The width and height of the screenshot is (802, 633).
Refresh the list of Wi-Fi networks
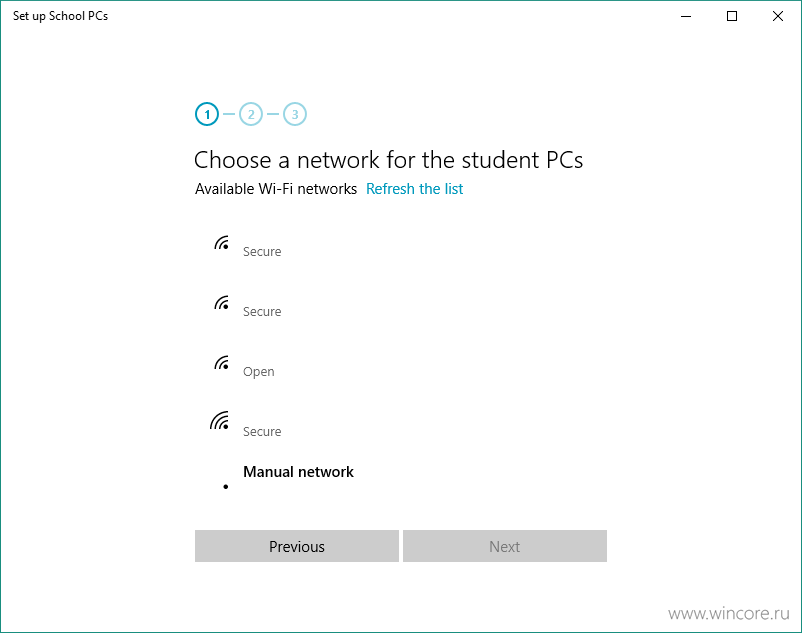point(414,189)
